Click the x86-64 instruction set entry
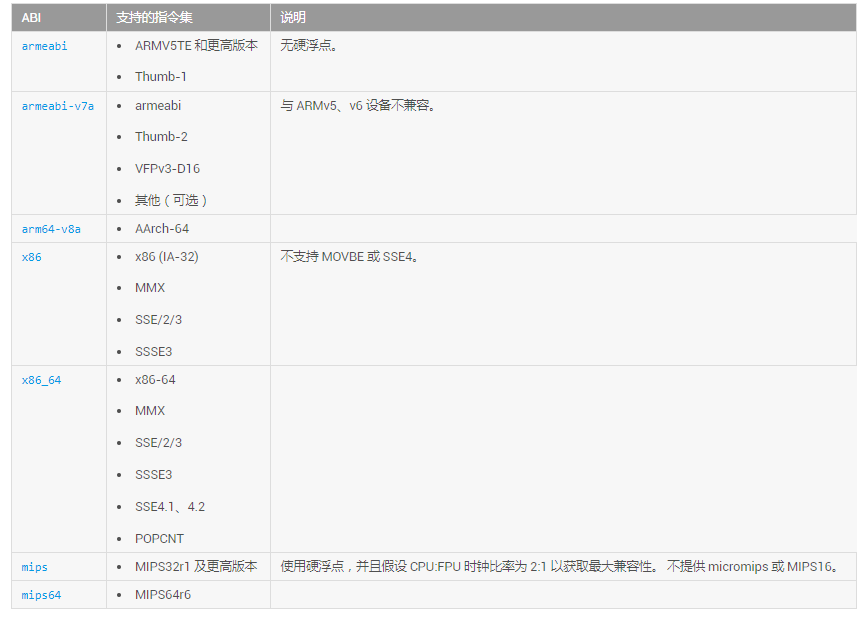The image size is (863, 619). pyautogui.click(x=155, y=380)
